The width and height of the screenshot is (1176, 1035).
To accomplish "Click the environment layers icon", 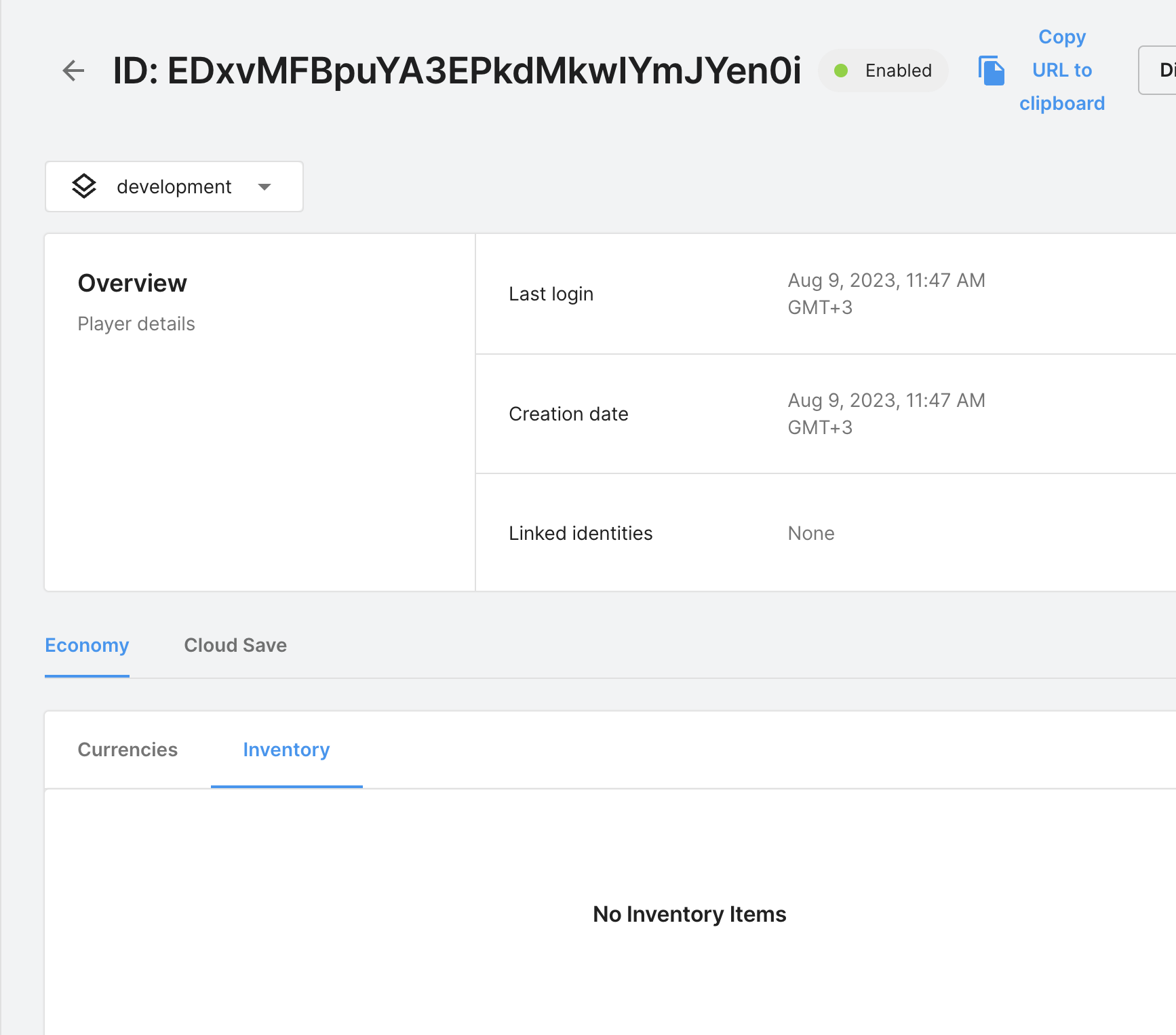I will tap(84, 187).
